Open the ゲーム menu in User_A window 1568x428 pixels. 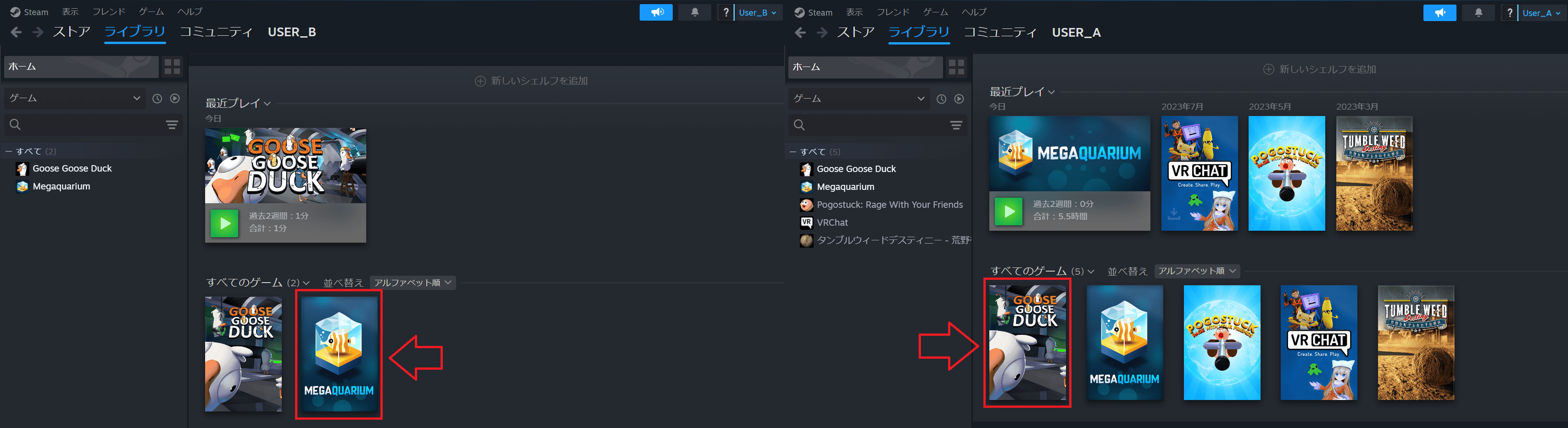[x=935, y=12]
